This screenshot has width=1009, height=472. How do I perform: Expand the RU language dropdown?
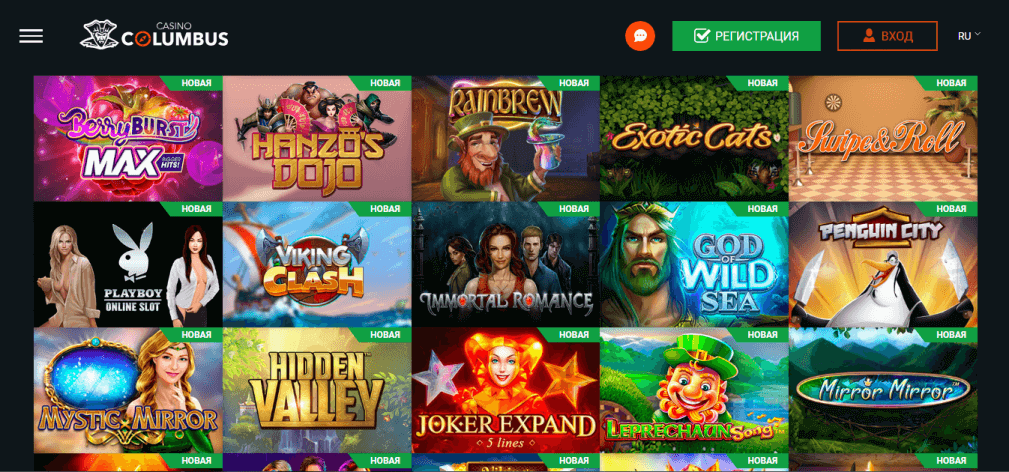pos(968,35)
